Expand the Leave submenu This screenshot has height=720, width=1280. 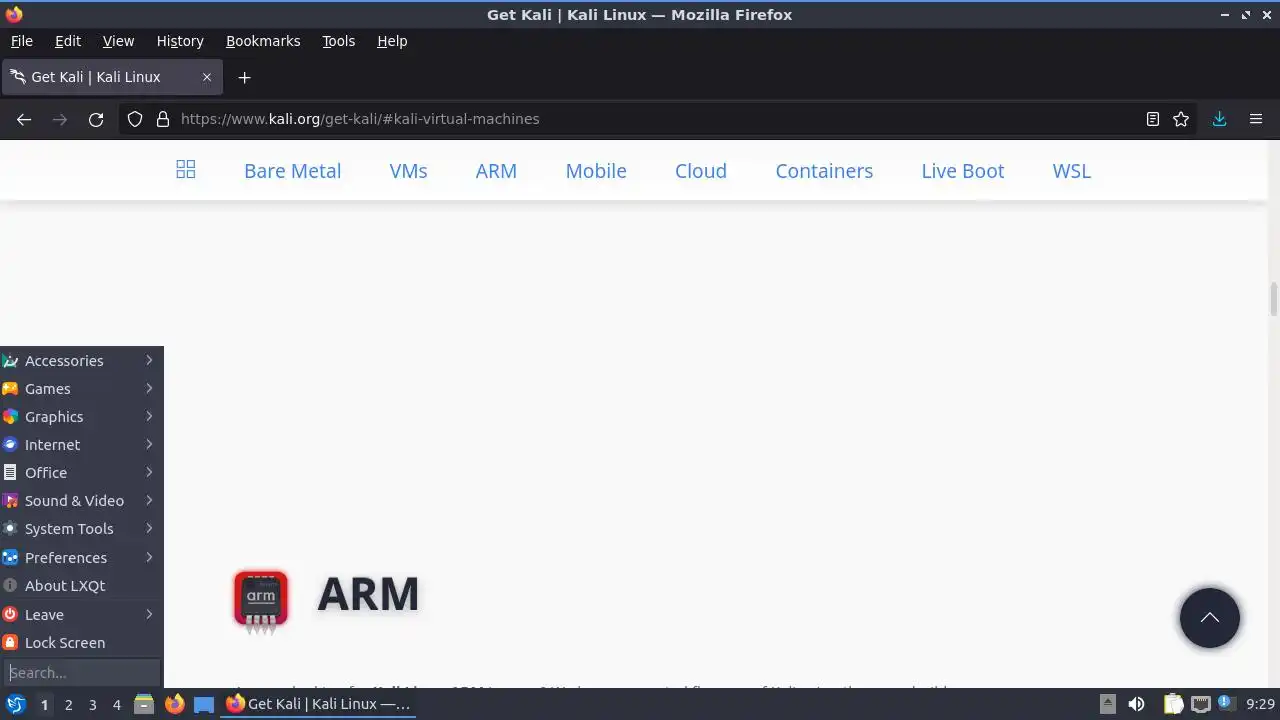pos(82,615)
